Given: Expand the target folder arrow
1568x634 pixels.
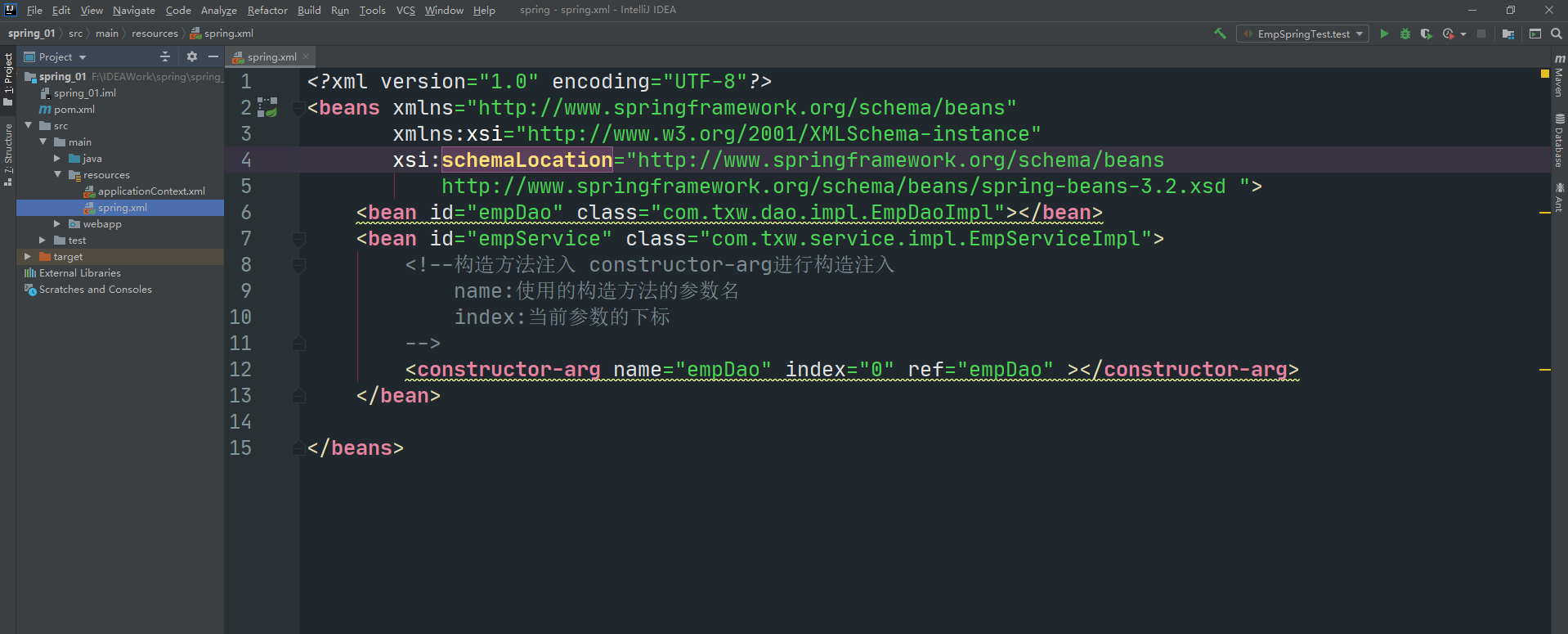Looking at the screenshot, I should tap(28, 256).
